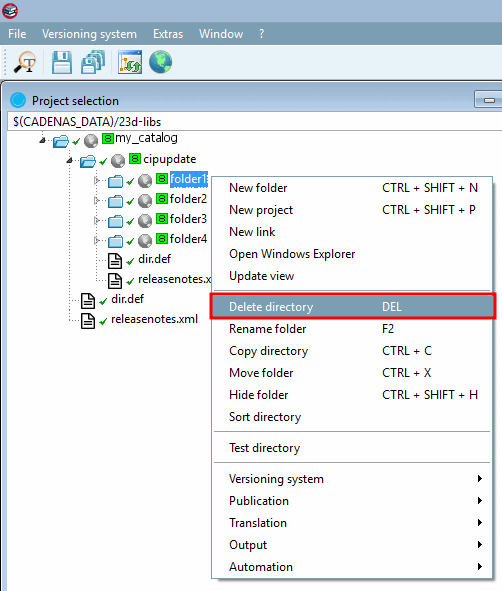Image resolution: width=502 pixels, height=591 pixels.
Task: Click the green 8 badge next to folder3
Action: 162,218
